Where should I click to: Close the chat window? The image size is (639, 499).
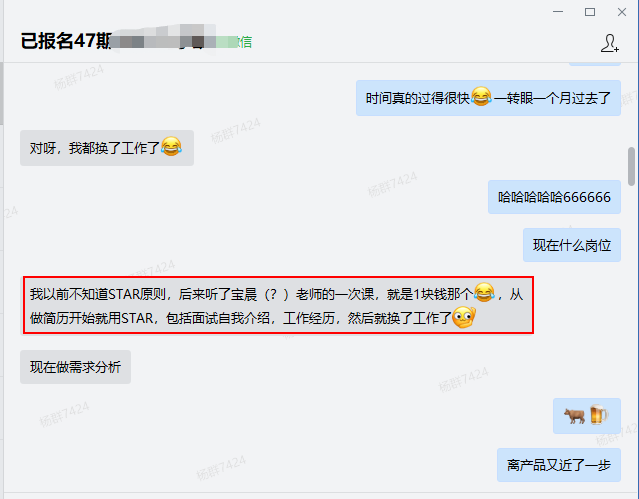click(x=621, y=12)
